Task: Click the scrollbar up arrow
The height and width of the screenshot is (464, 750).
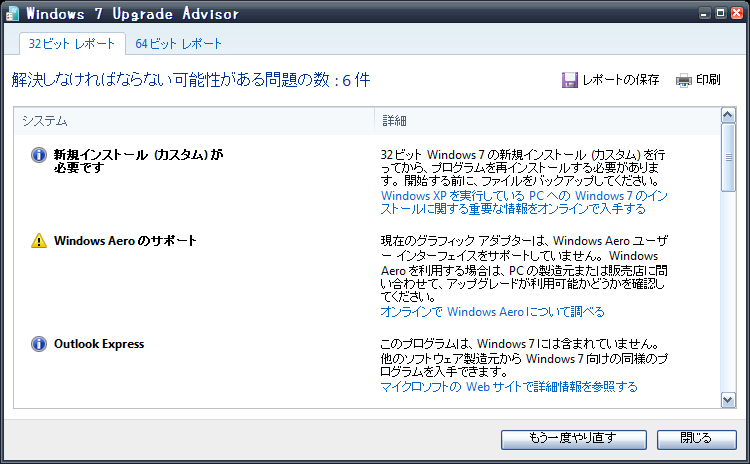Action: 728,115
